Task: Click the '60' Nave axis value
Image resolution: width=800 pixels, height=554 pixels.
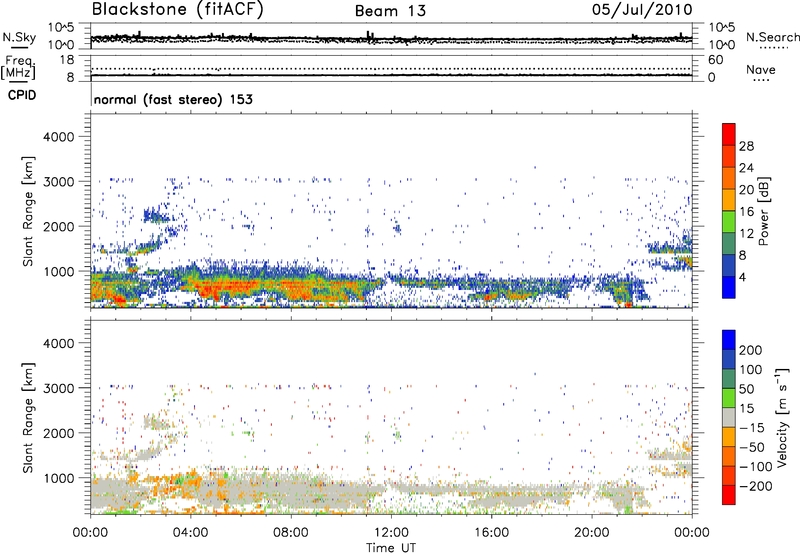Action: (x=715, y=60)
